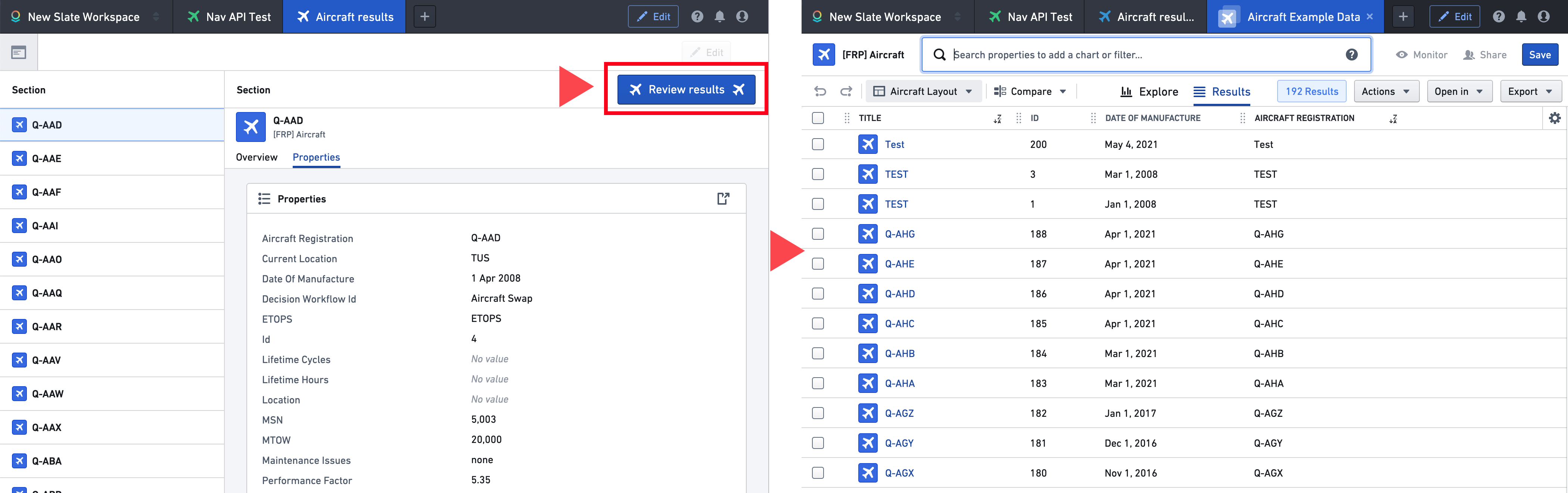Image resolution: width=1568 pixels, height=493 pixels.
Task: Sort by AIRCRAFT REGISTRATION sort icon
Action: pyautogui.click(x=1393, y=119)
